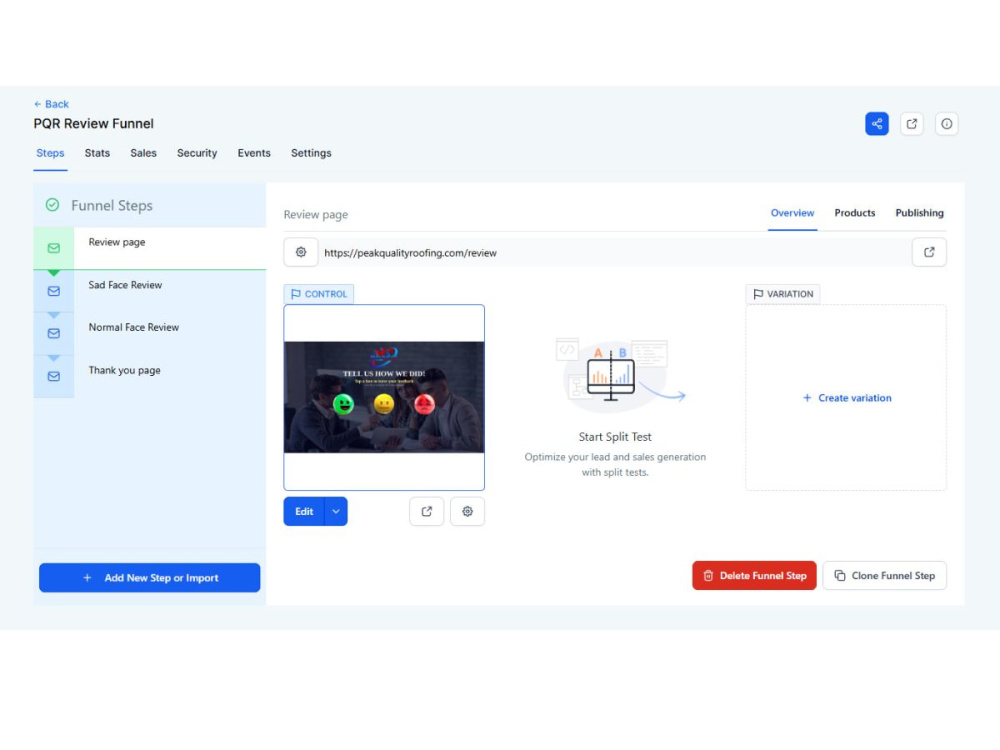The width and height of the screenshot is (1000, 750).
Task: Open the Products tab
Action: [x=855, y=213]
